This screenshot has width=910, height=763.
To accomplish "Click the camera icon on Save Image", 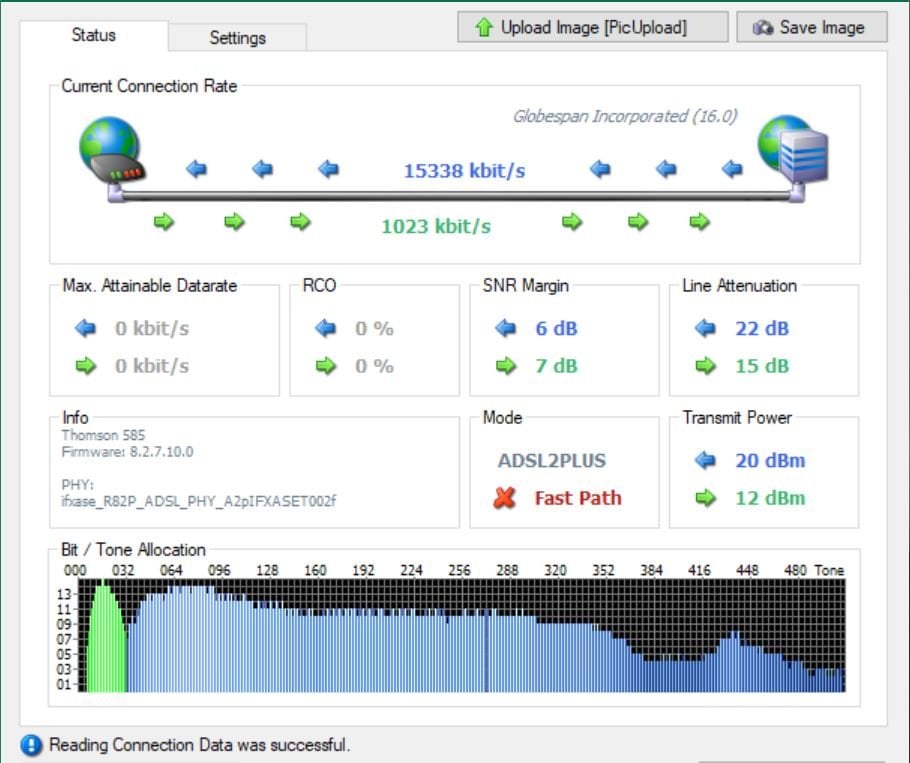I will tap(763, 27).
